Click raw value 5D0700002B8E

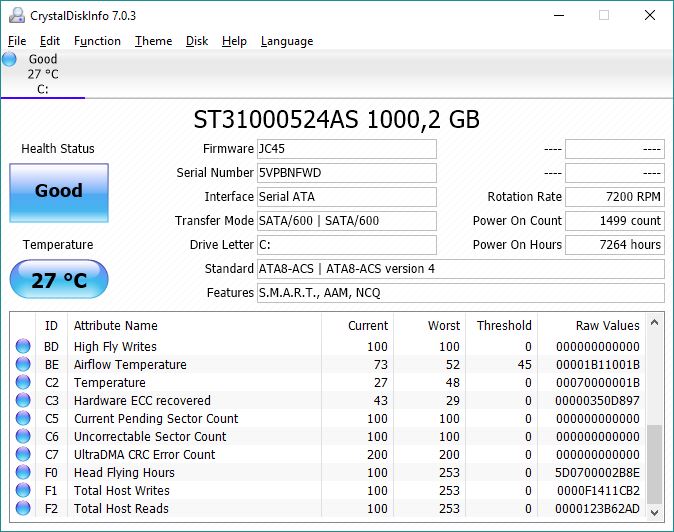click(597, 473)
